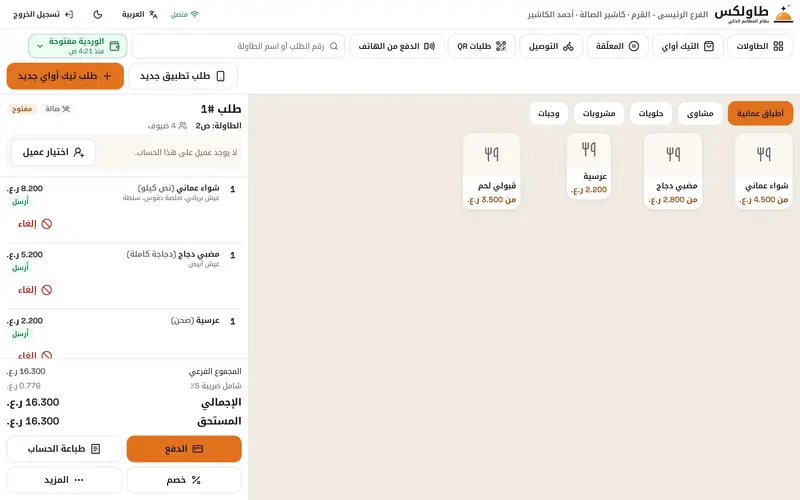Open the المزيد more options menu
Screen dimensions: 800x500
[64, 480]
